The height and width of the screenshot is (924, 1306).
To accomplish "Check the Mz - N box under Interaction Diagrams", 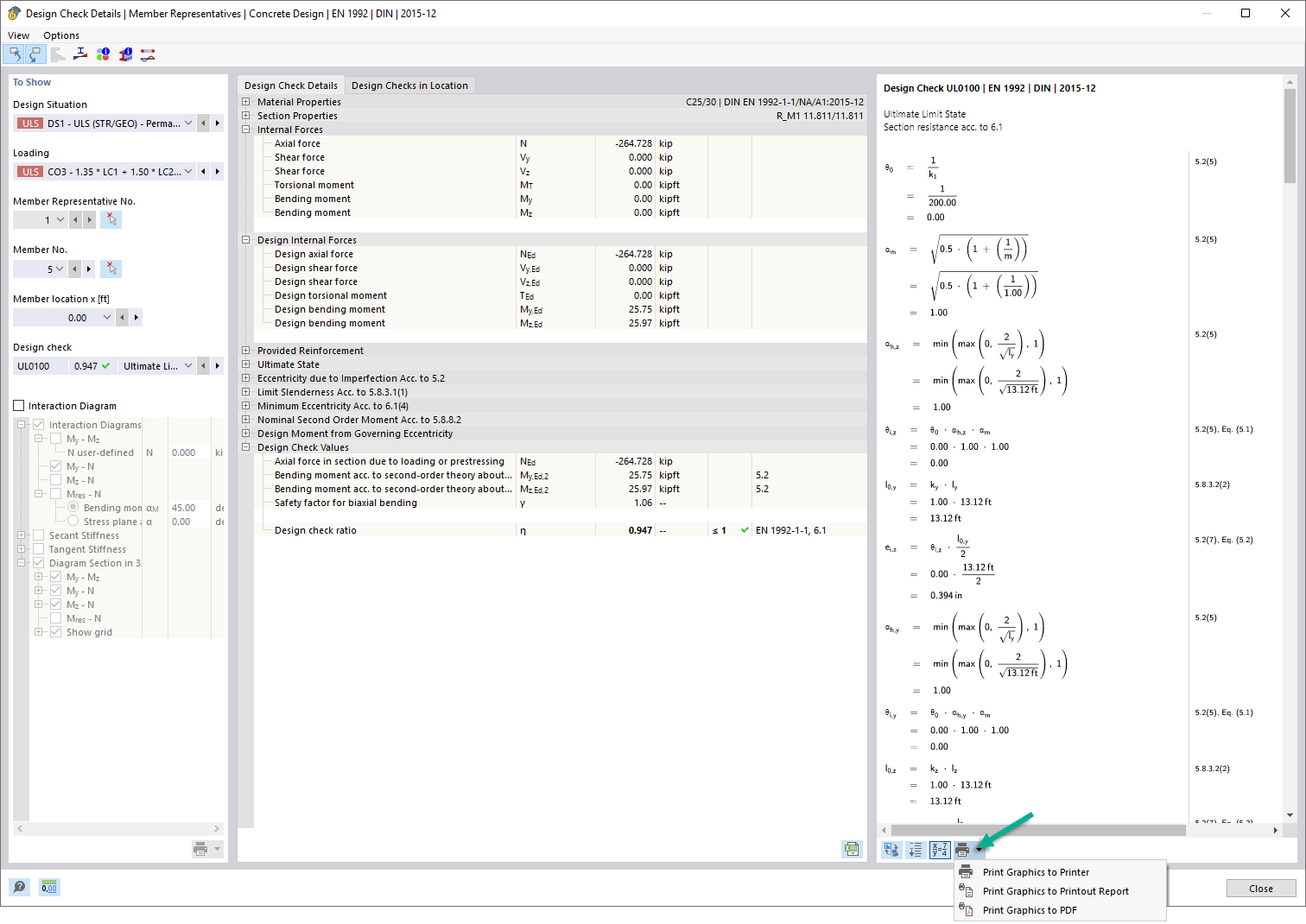I will [55, 480].
